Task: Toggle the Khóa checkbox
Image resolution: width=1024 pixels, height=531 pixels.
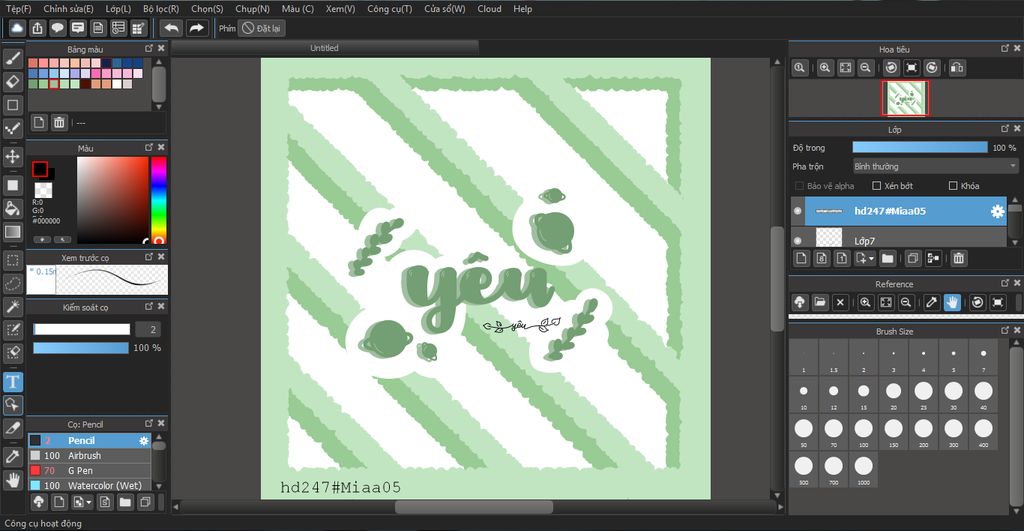Action: [x=953, y=185]
